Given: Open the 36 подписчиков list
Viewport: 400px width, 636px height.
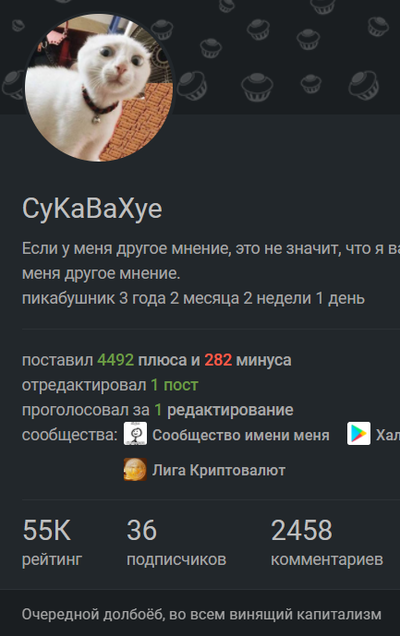Looking at the screenshot, I should 176,542.
